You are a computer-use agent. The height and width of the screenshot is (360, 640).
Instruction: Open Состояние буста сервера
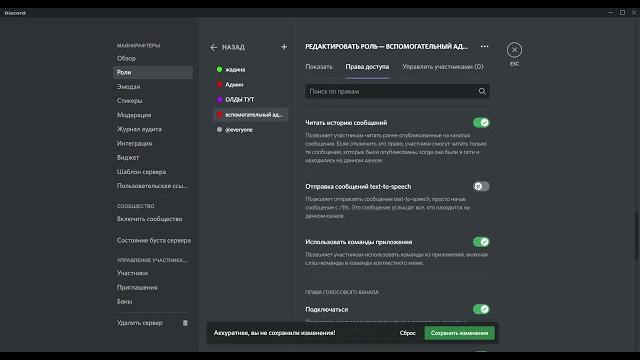click(x=153, y=240)
